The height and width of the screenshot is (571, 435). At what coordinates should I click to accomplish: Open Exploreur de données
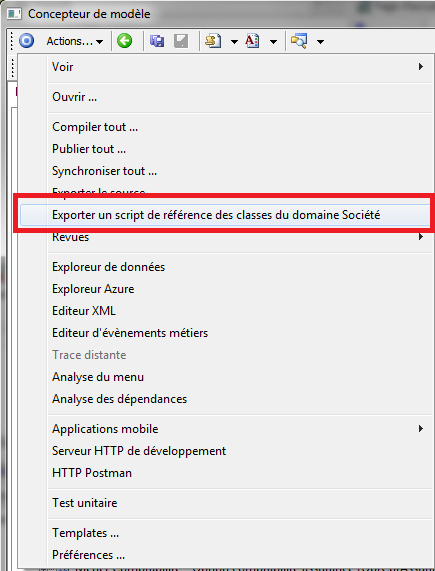[108, 267]
